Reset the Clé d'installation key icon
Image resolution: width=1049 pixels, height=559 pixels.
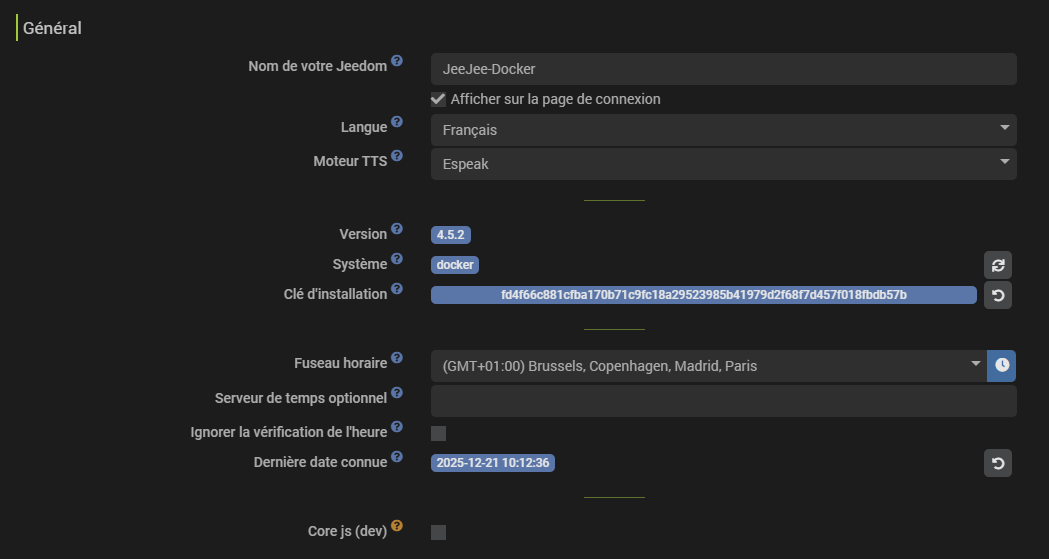pyautogui.click(x=997, y=295)
